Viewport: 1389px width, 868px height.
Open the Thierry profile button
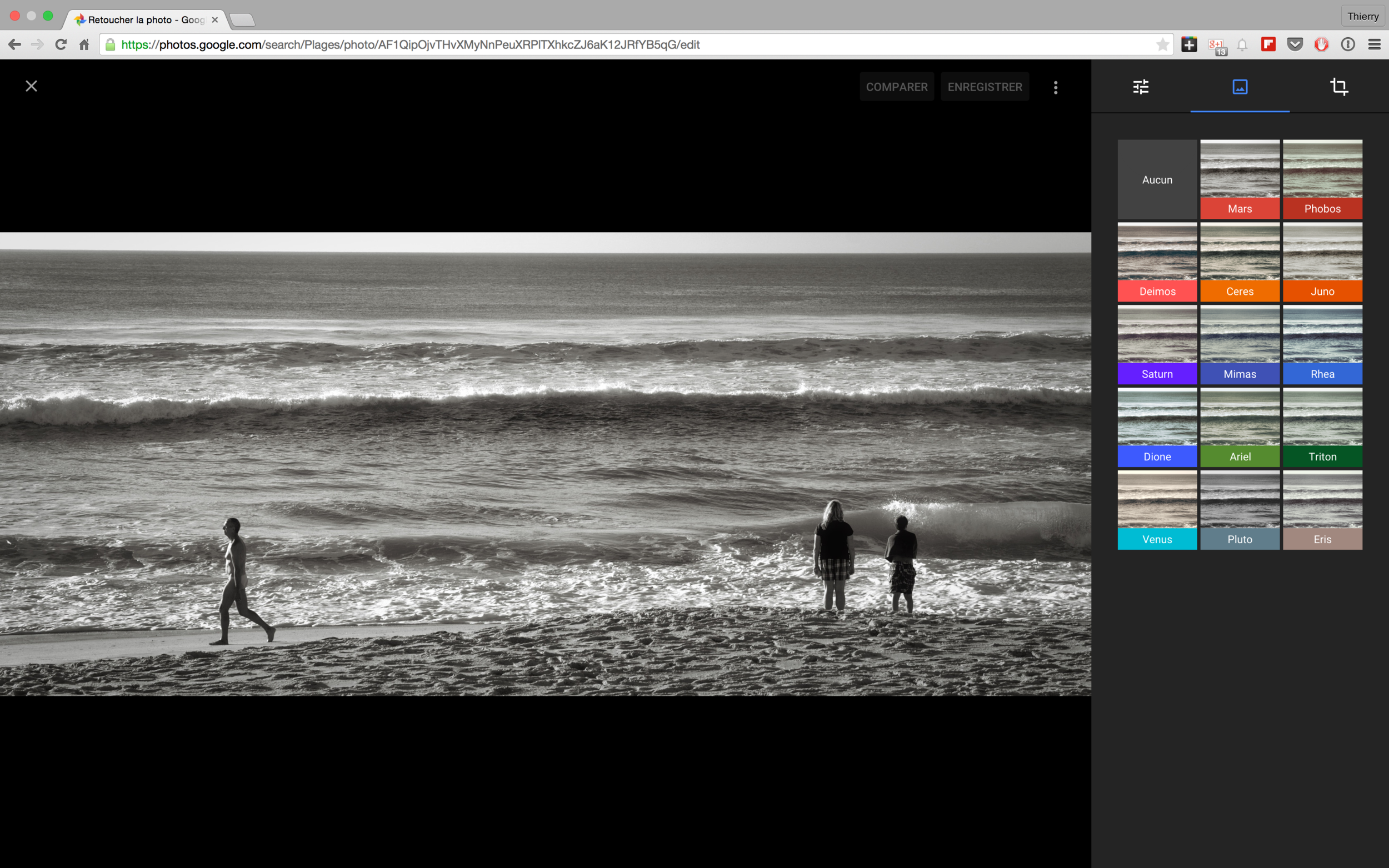[x=1362, y=16]
